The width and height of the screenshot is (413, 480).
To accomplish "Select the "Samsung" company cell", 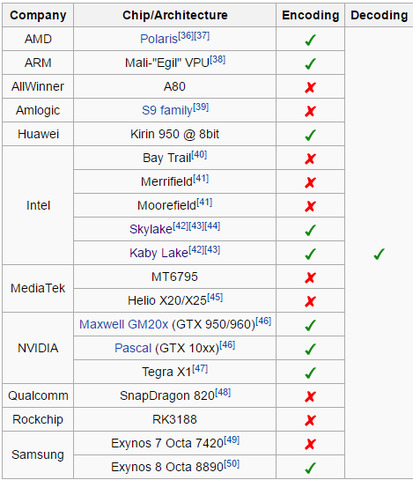I will (38, 455).
